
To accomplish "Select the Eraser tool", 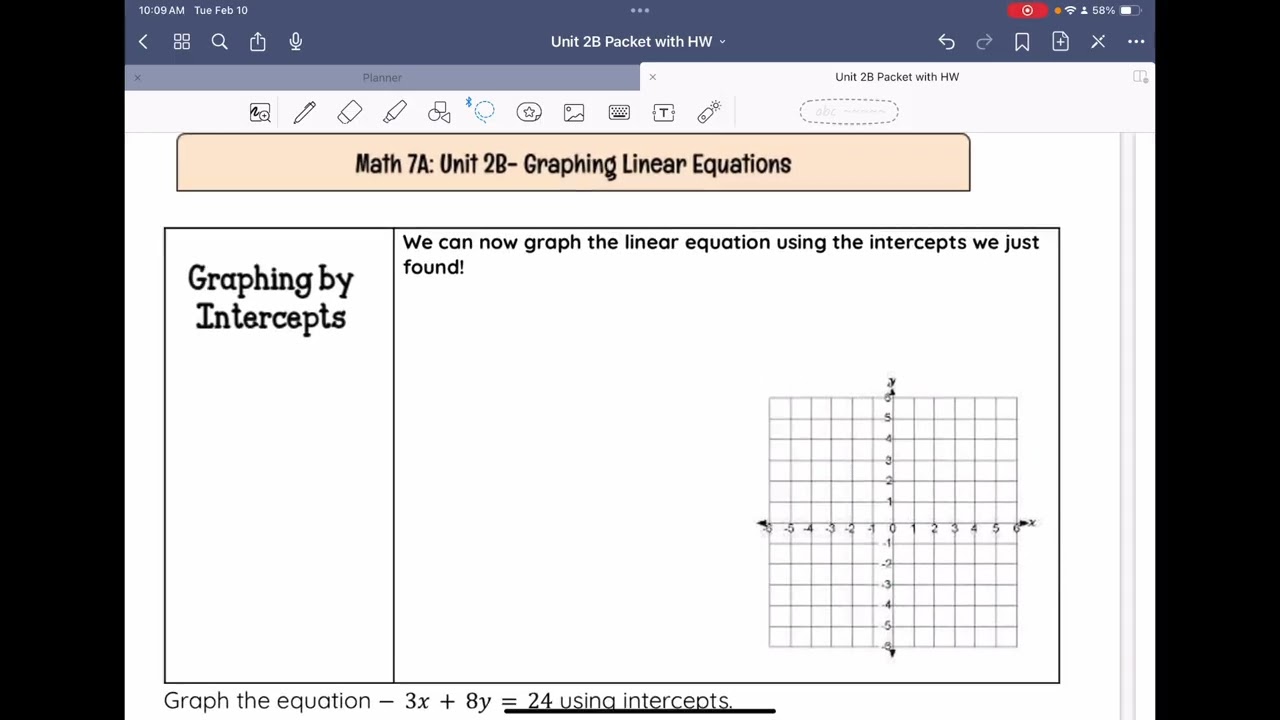I will click(350, 112).
